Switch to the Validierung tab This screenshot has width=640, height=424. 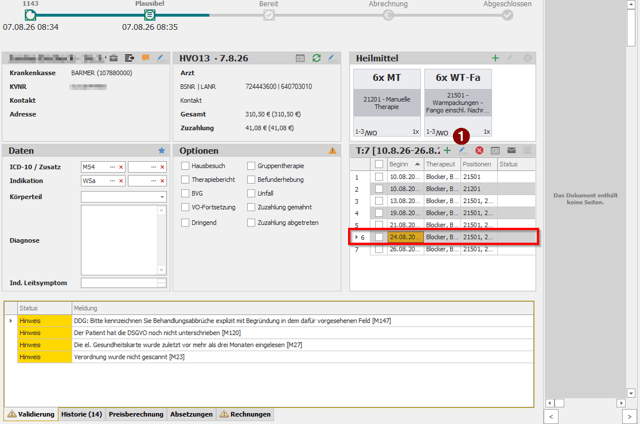[31, 414]
